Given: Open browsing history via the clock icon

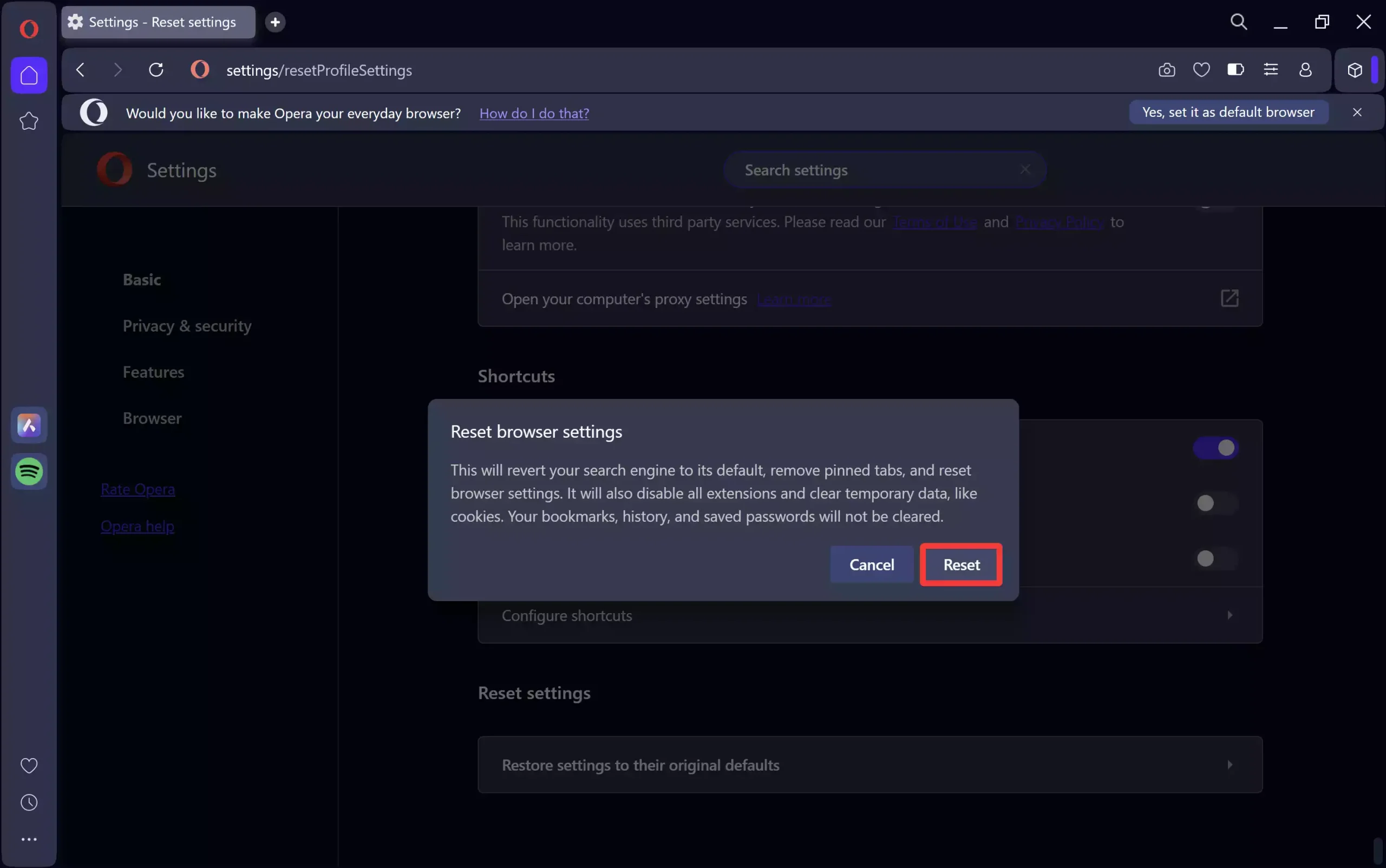Looking at the screenshot, I should tap(29, 802).
